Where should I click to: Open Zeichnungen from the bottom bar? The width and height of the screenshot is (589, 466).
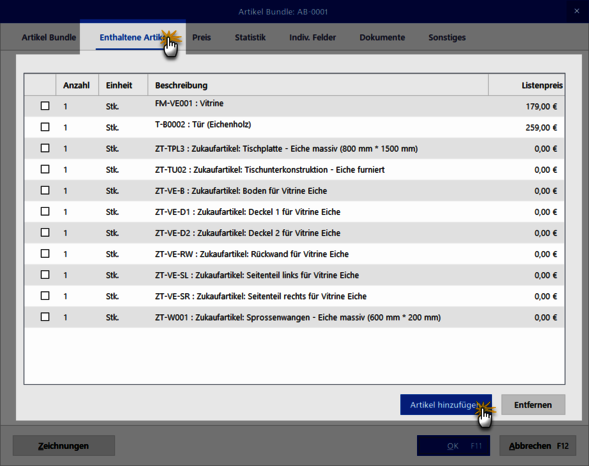pyautogui.click(x=63, y=446)
